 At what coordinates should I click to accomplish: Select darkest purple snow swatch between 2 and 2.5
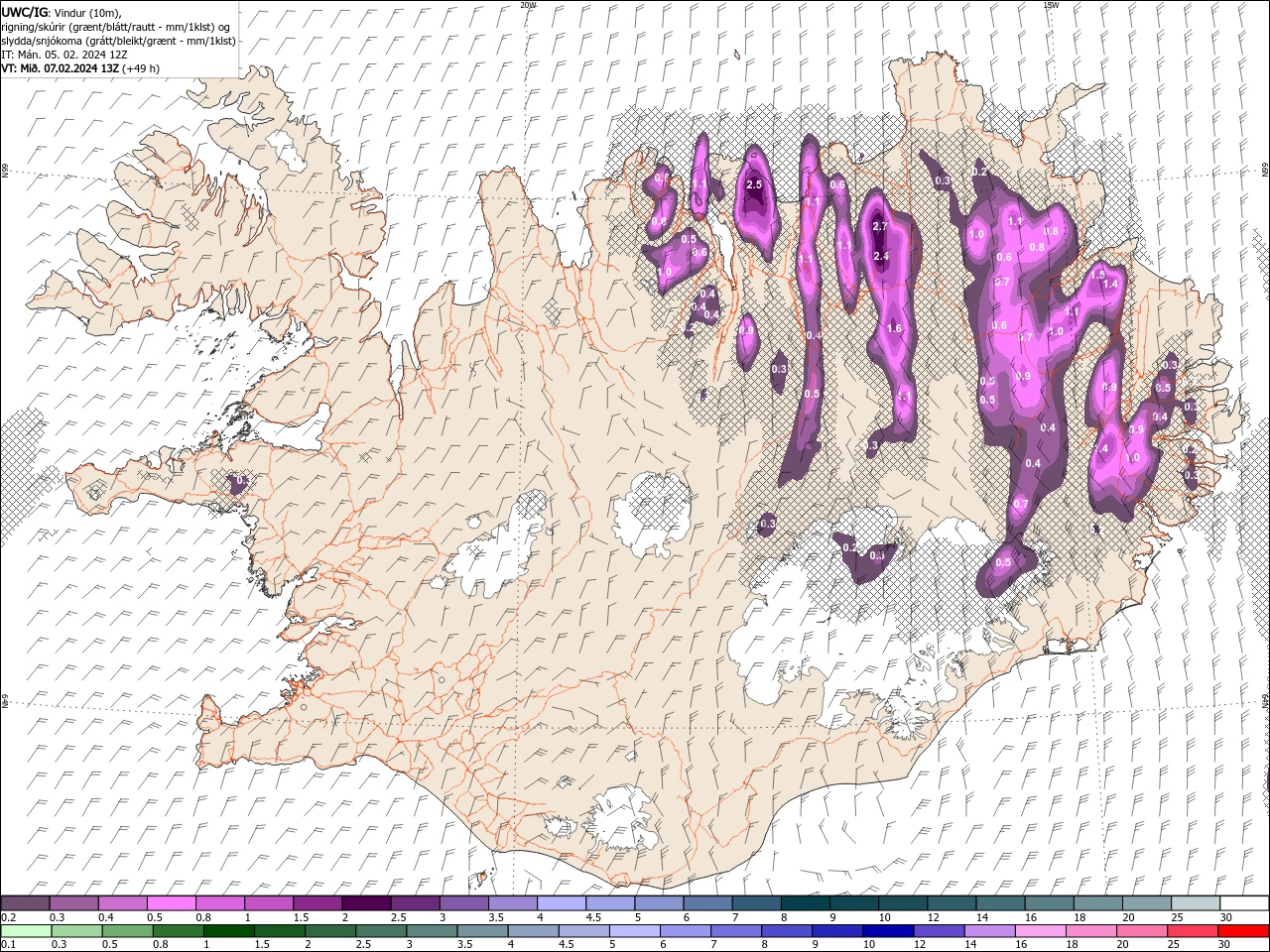click(x=366, y=903)
